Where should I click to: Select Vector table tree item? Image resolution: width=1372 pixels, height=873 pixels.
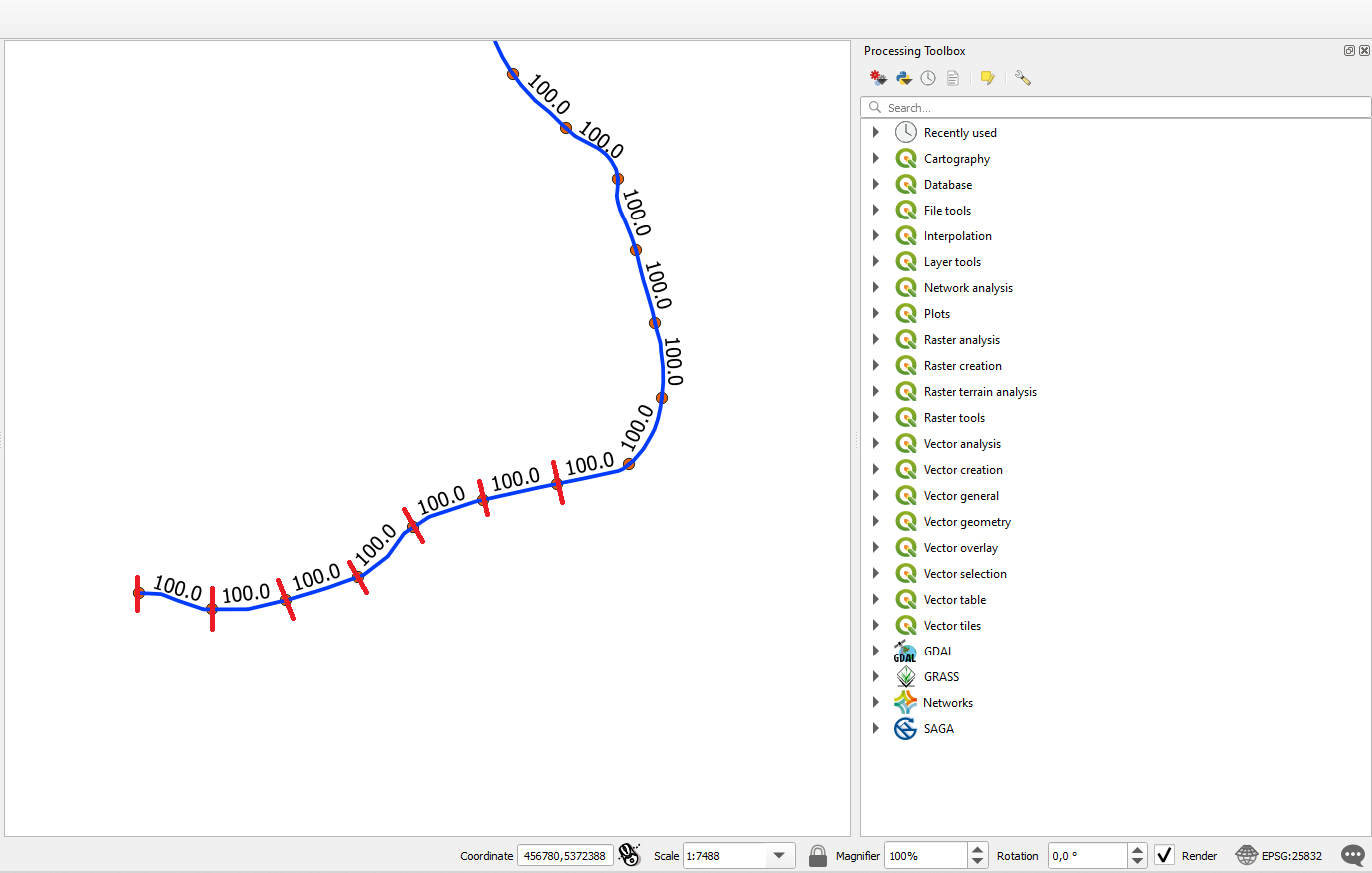(x=955, y=600)
